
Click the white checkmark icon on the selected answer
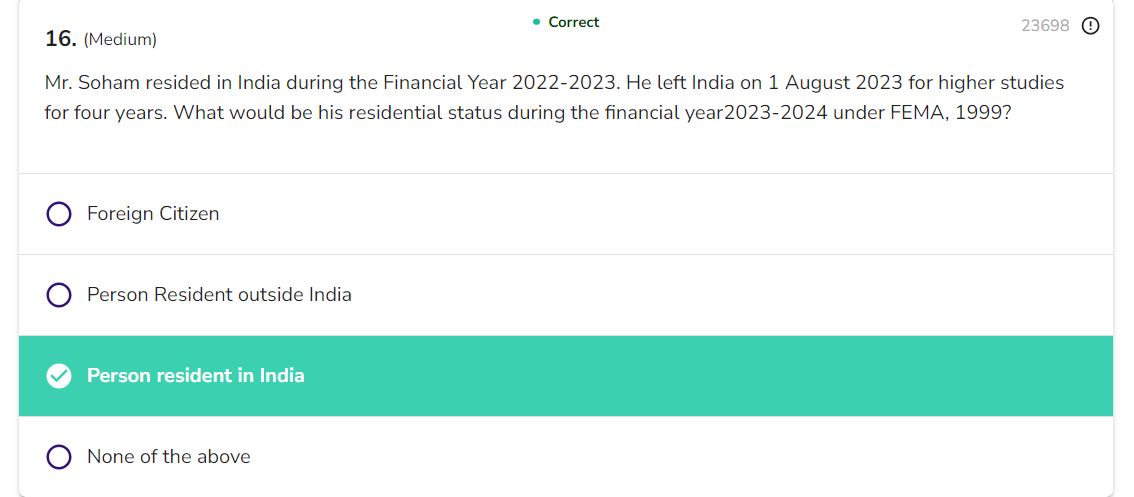click(x=59, y=376)
